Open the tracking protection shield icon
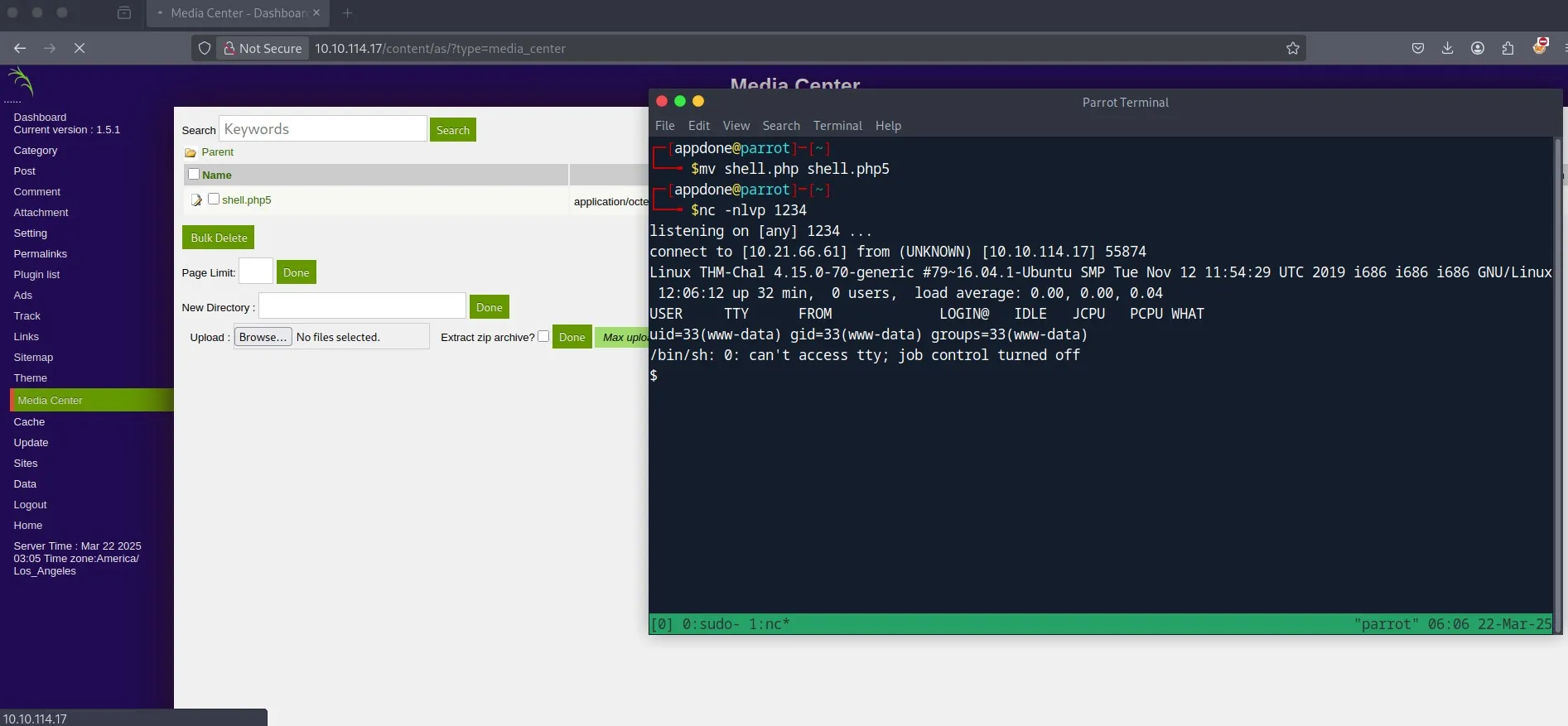Image resolution: width=1568 pixels, height=726 pixels. click(205, 48)
